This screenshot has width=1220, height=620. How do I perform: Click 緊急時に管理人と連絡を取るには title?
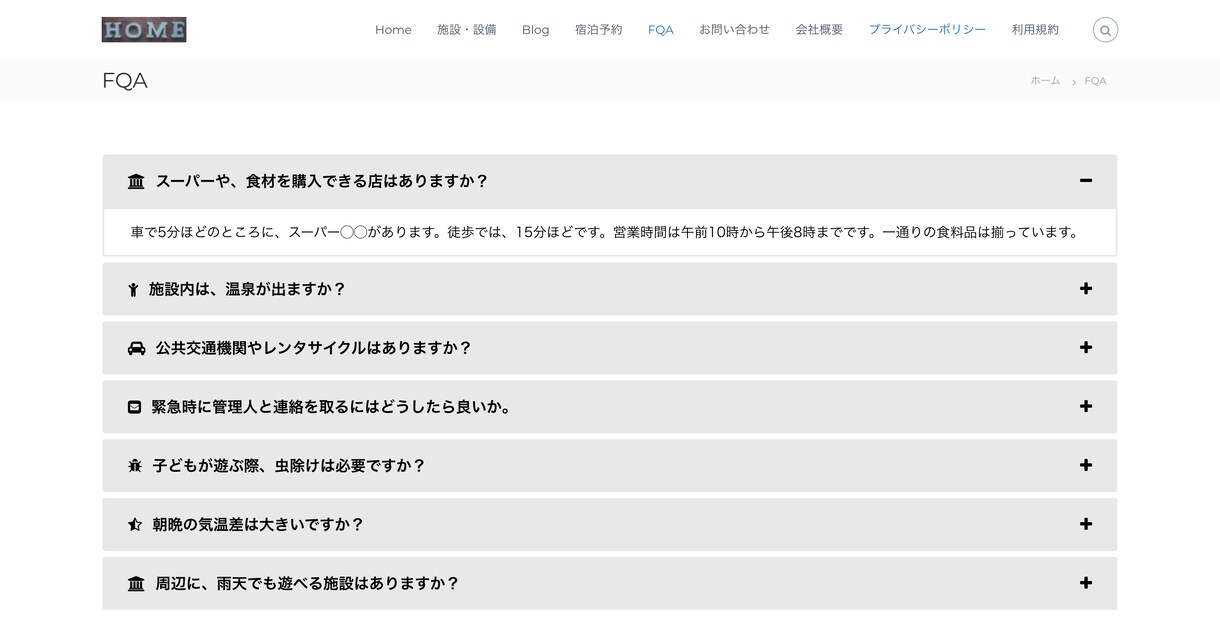[x=332, y=407]
